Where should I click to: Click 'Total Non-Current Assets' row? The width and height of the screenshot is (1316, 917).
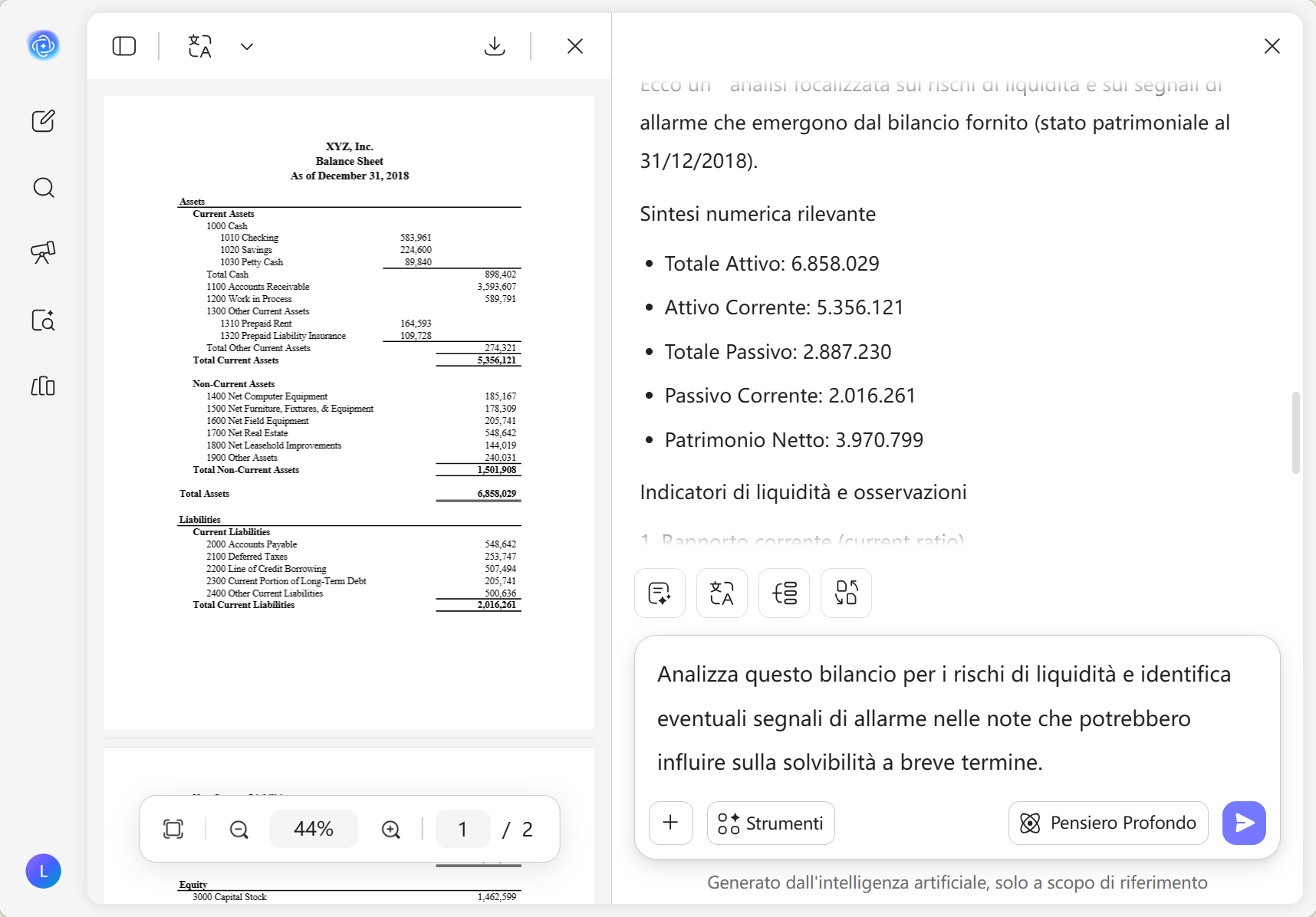355,470
